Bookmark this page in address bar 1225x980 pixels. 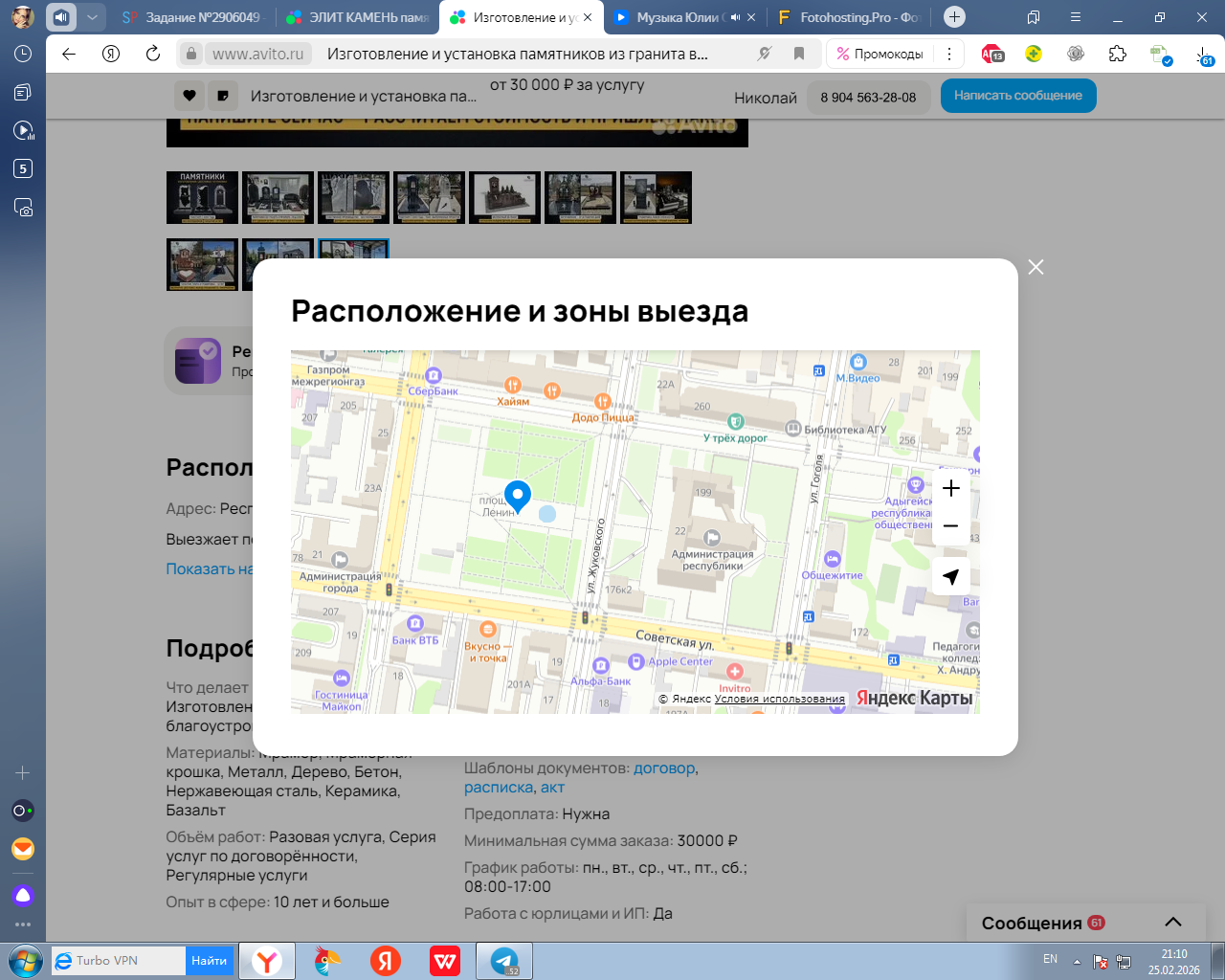[x=799, y=54]
